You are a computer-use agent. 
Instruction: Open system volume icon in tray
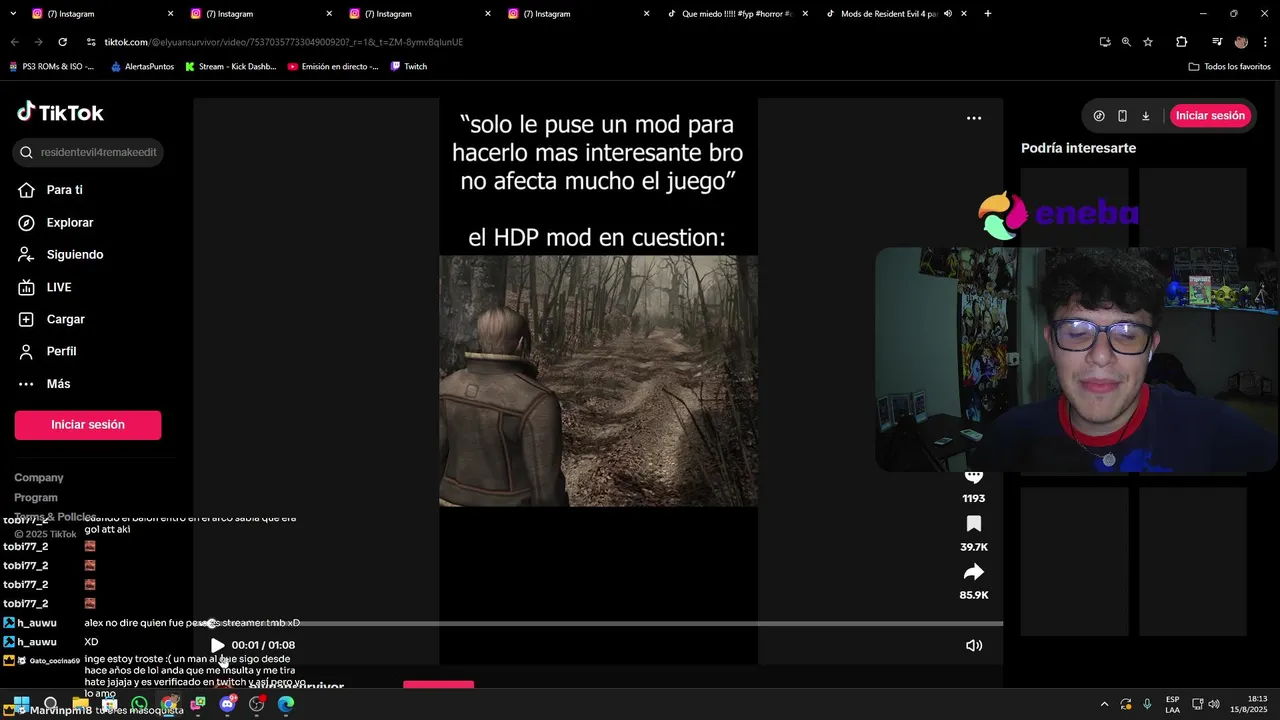point(1214,704)
